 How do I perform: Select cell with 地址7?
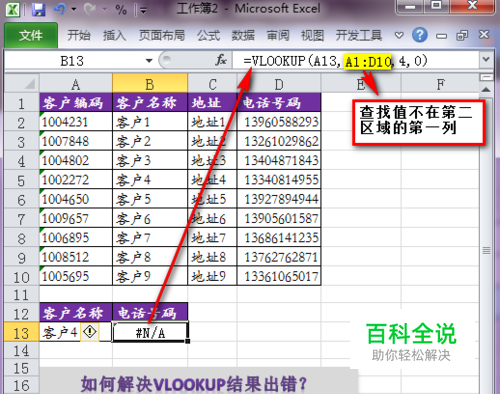pyautogui.click(x=212, y=237)
